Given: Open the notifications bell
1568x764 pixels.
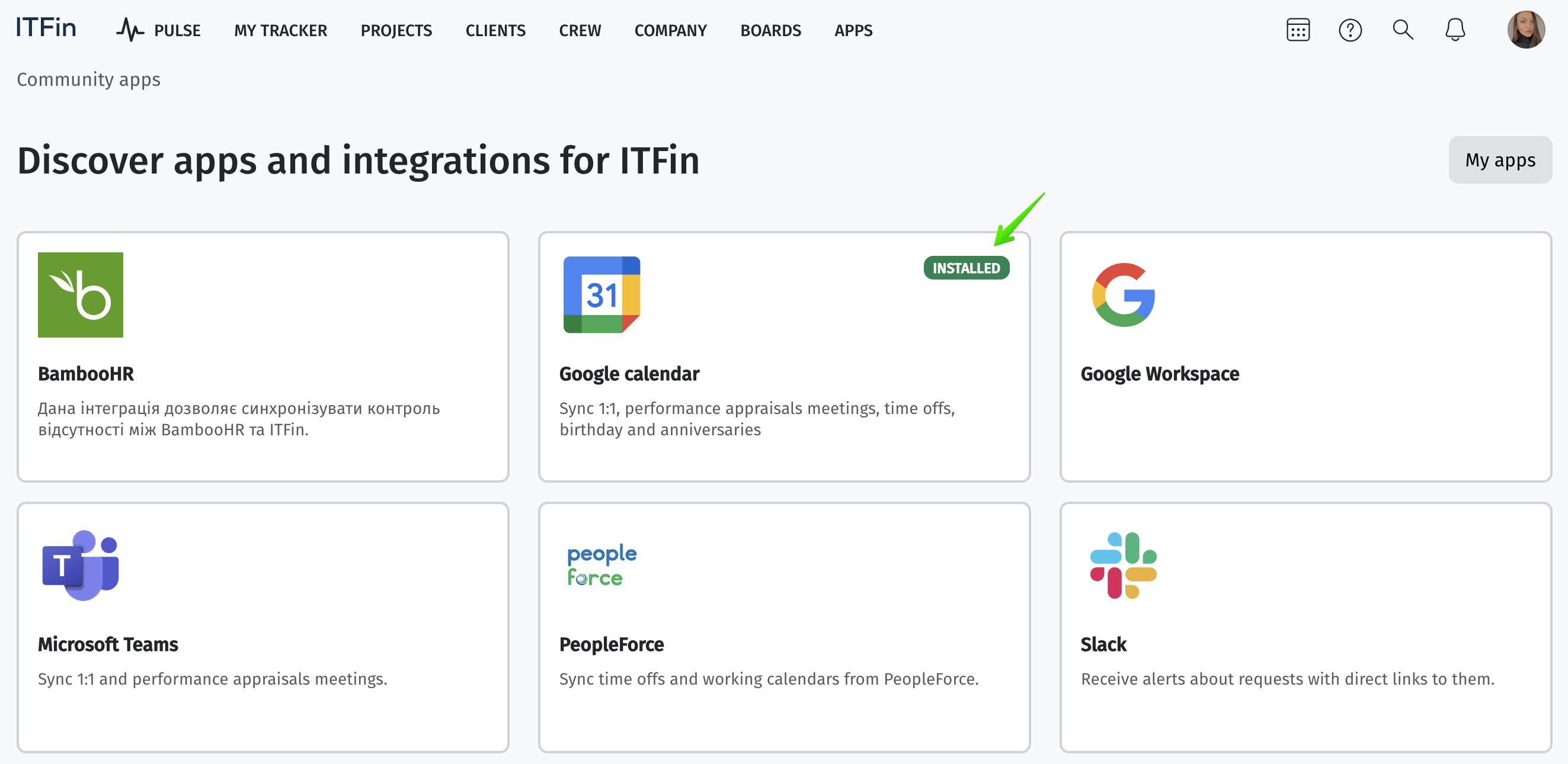Looking at the screenshot, I should [x=1455, y=30].
